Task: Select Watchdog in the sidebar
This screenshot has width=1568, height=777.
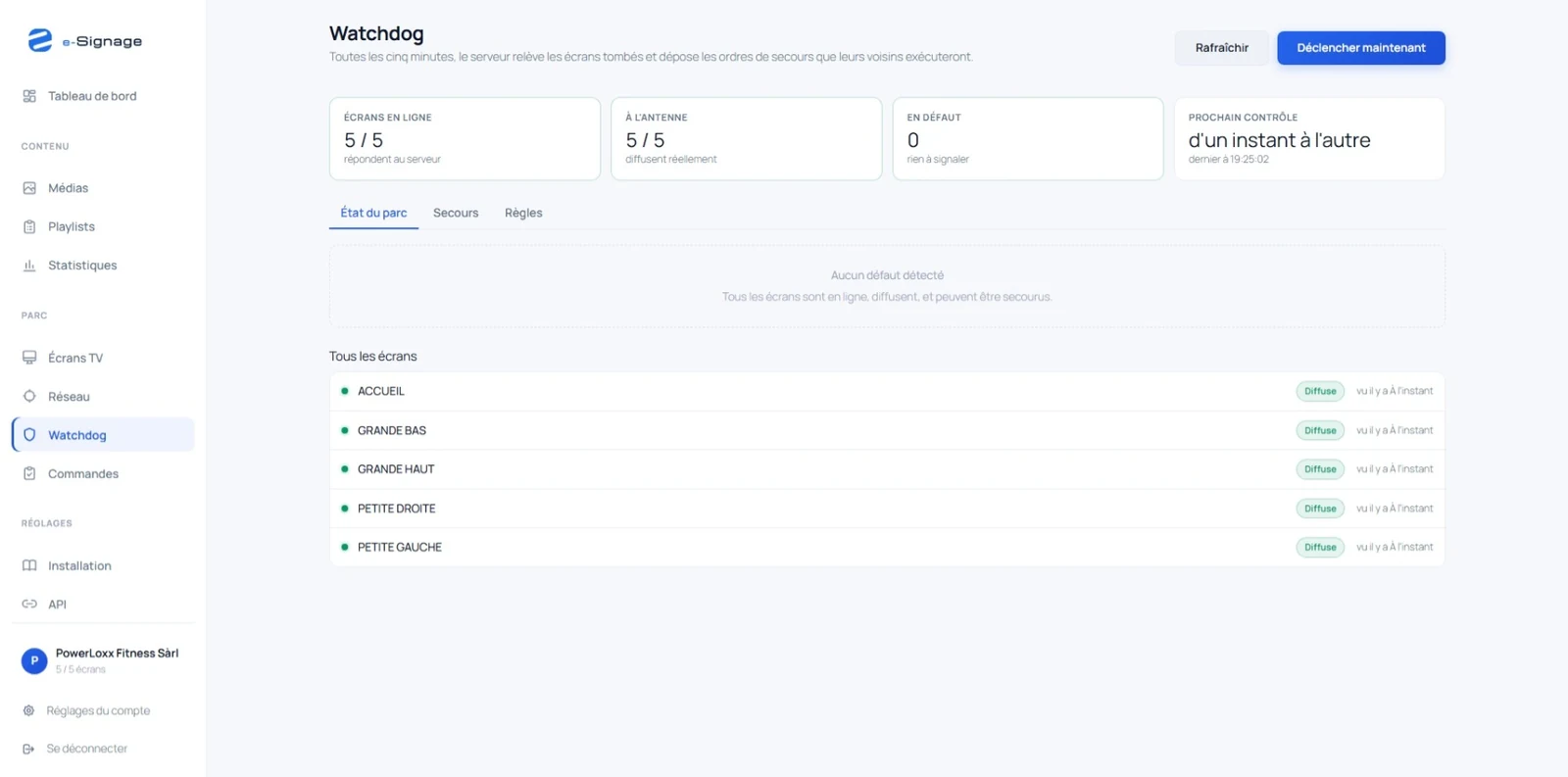Action: [x=103, y=435]
